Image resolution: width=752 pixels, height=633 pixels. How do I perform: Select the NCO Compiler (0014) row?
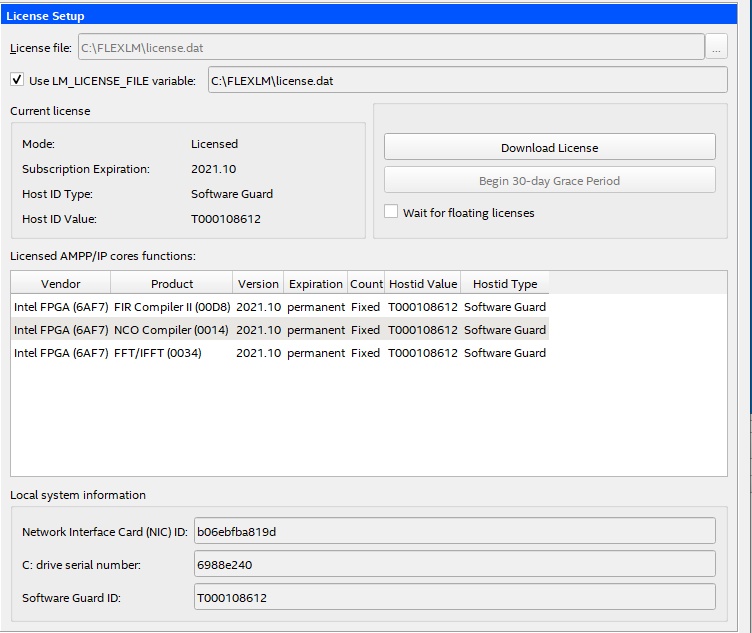pos(171,330)
